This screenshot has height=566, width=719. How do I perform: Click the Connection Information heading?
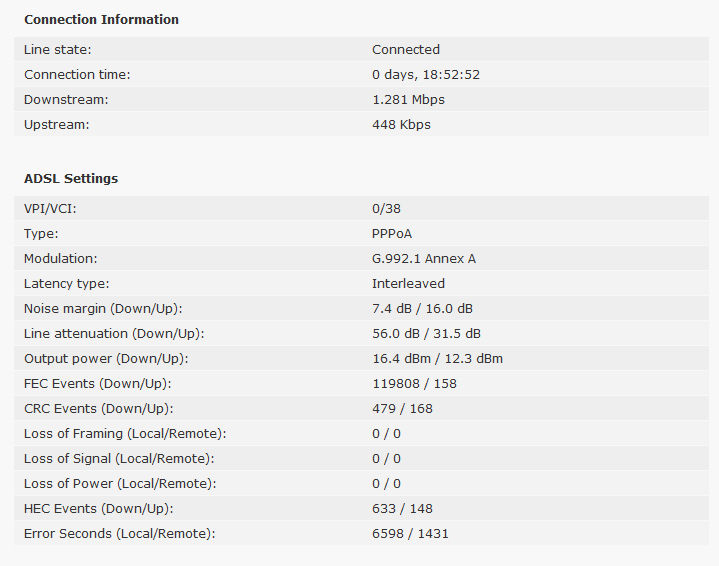pyautogui.click(x=101, y=20)
